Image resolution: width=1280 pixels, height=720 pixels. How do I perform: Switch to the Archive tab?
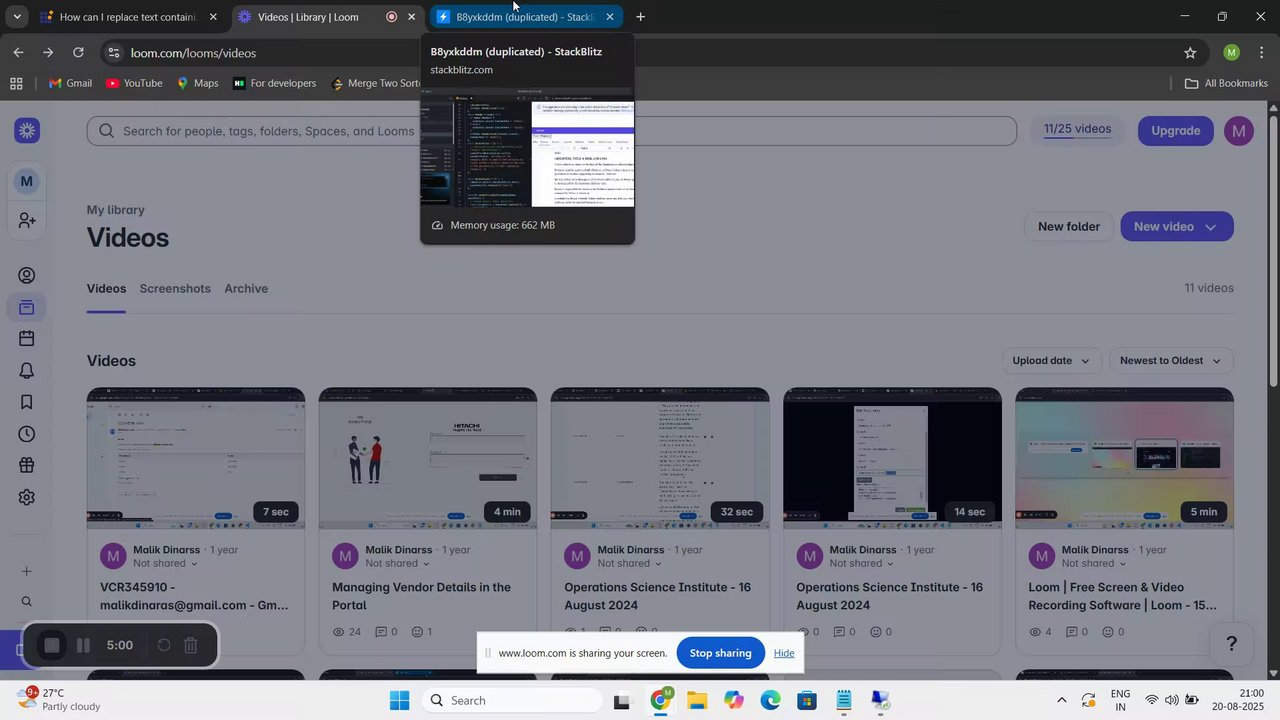click(x=246, y=289)
